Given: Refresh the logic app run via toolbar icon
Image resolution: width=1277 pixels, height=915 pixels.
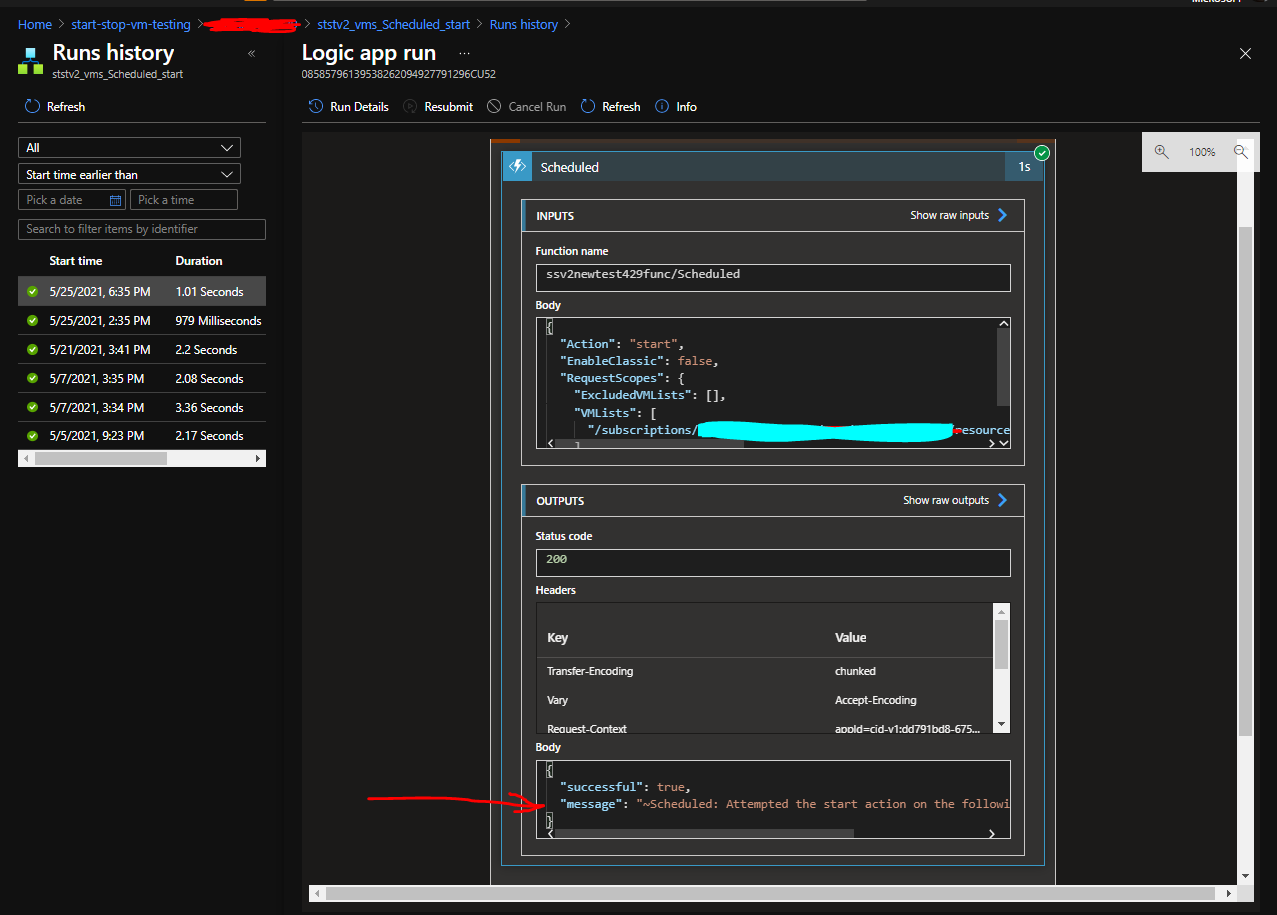Looking at the screenshot, I should click(589, 106).
